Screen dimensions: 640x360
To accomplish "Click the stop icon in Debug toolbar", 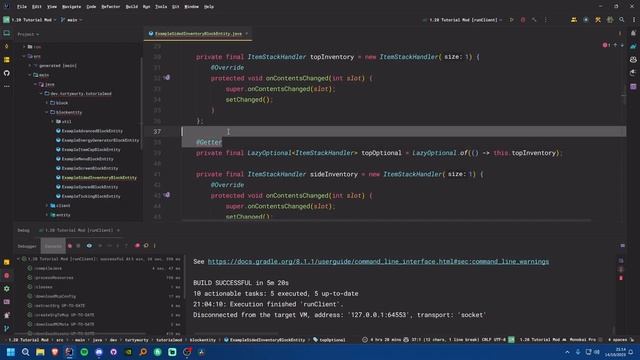I will [x=78, y=246].
